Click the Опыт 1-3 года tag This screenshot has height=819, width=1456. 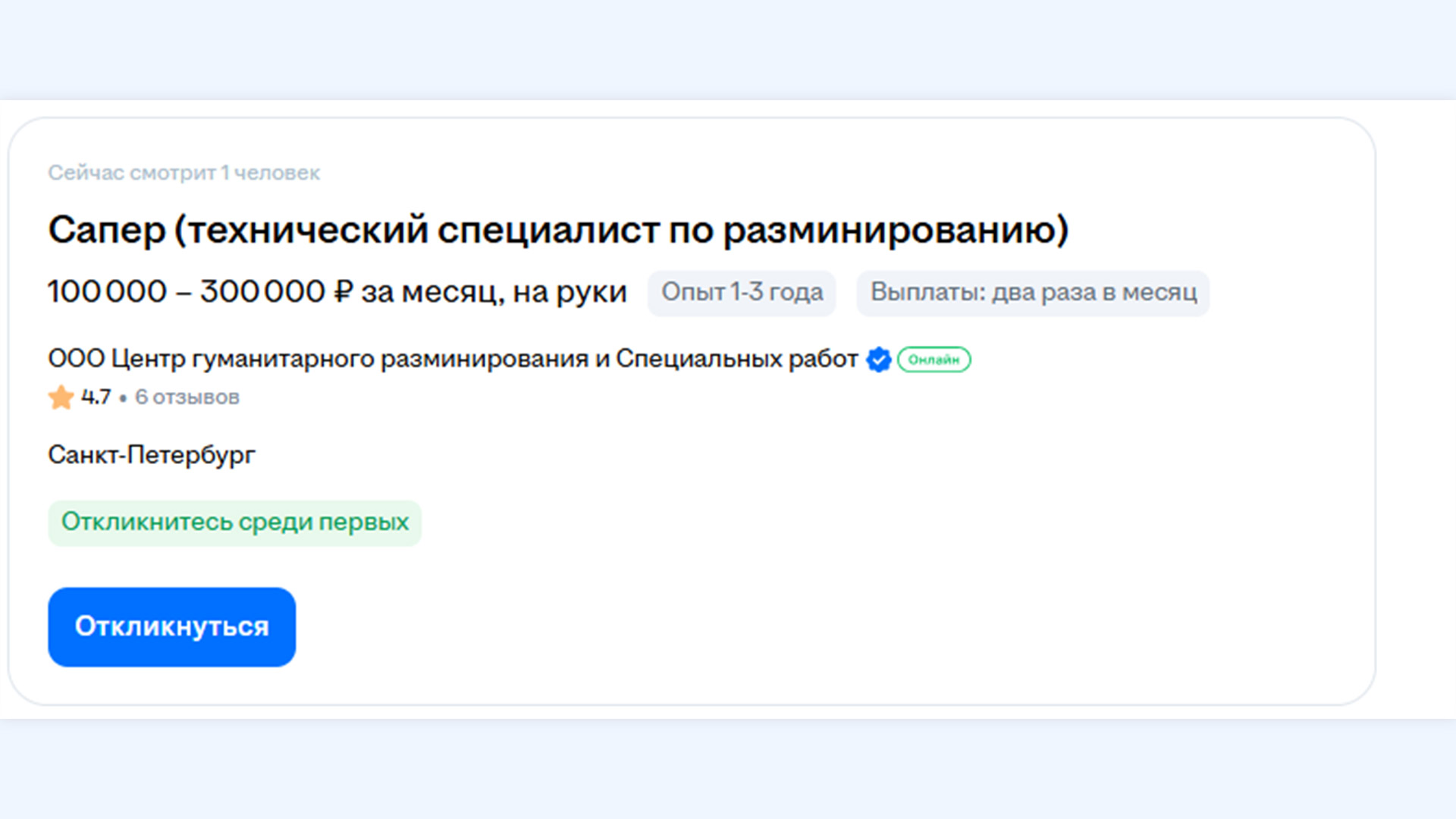click(x=741, y=293)
